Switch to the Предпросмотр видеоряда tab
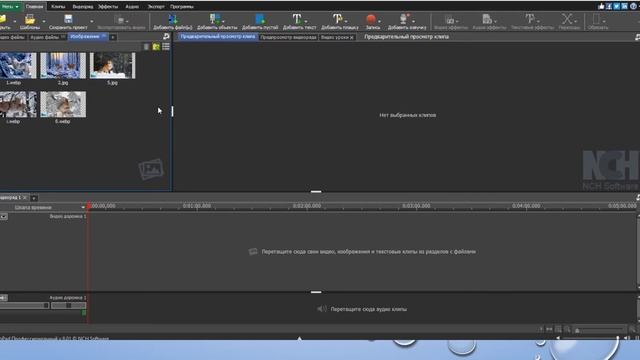The image size is (640, 360). coord(288,37)
